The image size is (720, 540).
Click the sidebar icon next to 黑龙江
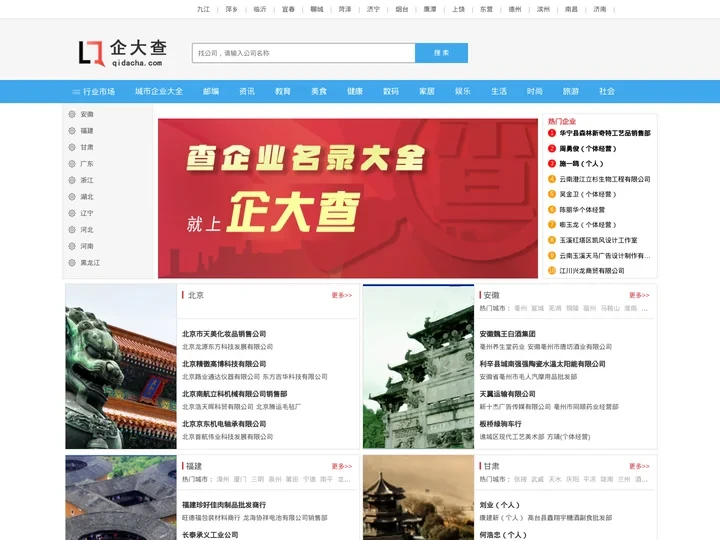(x=72, y=263)
